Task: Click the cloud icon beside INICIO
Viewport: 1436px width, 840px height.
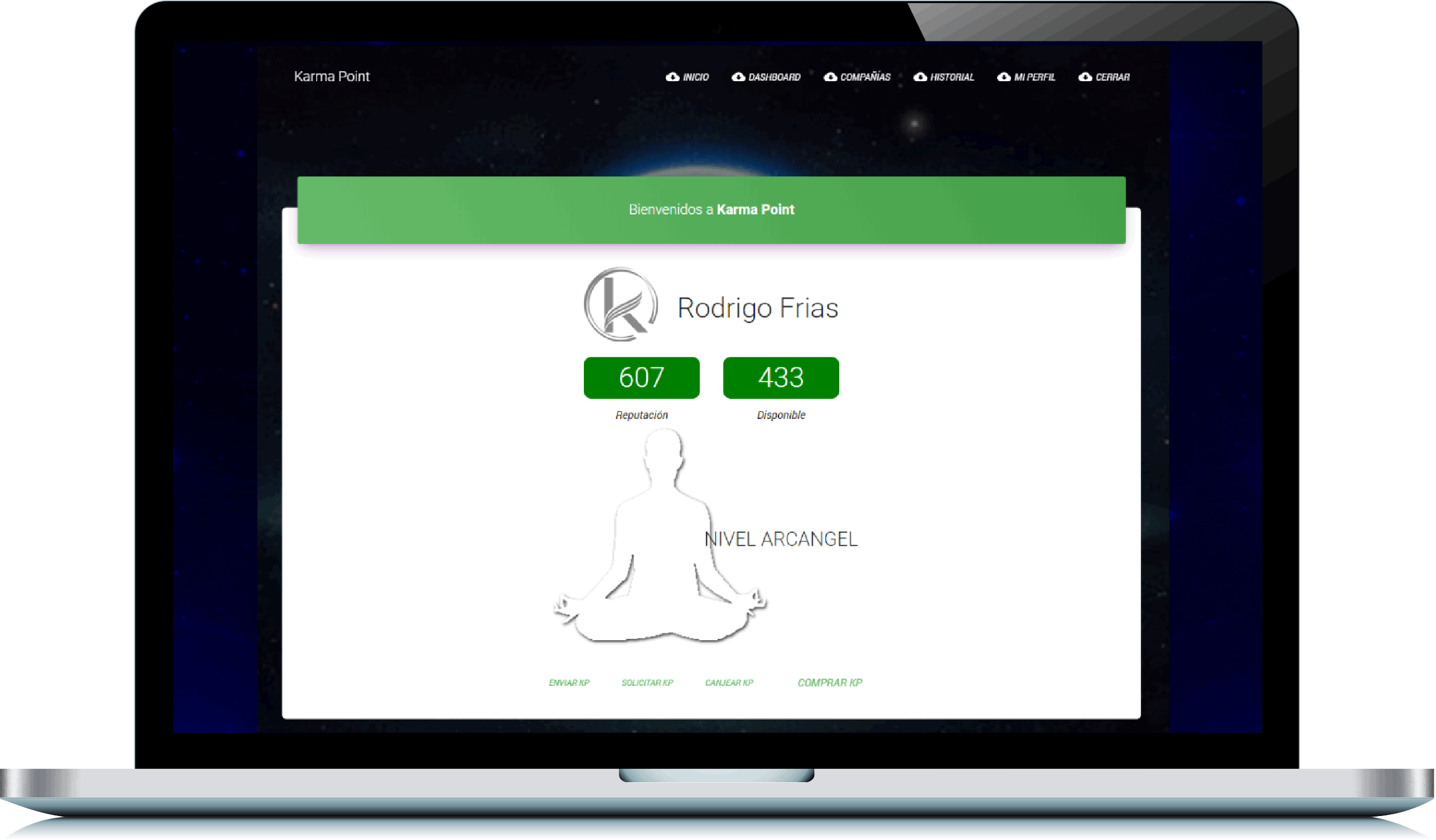Action: [x=673, y=77]
